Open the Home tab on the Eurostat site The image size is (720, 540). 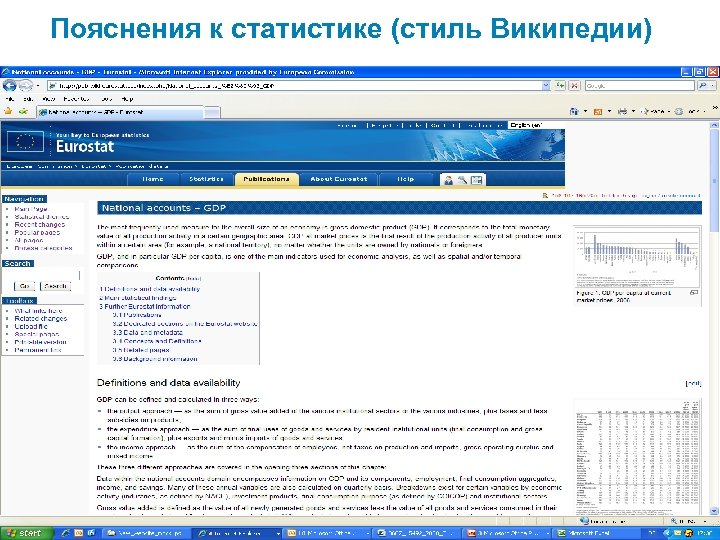click(x=152, y=179)
